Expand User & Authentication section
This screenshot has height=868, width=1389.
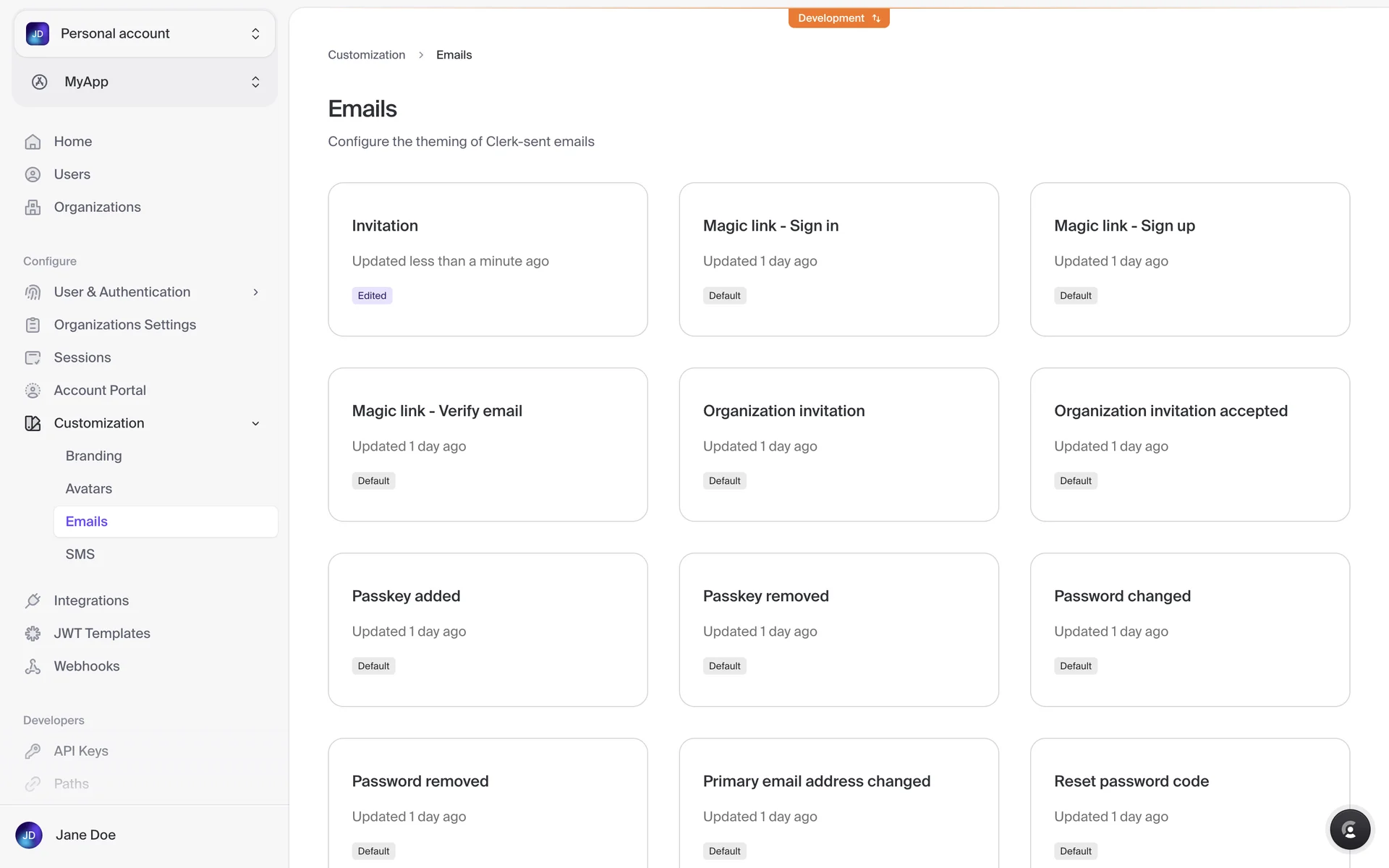coord(255,292)
